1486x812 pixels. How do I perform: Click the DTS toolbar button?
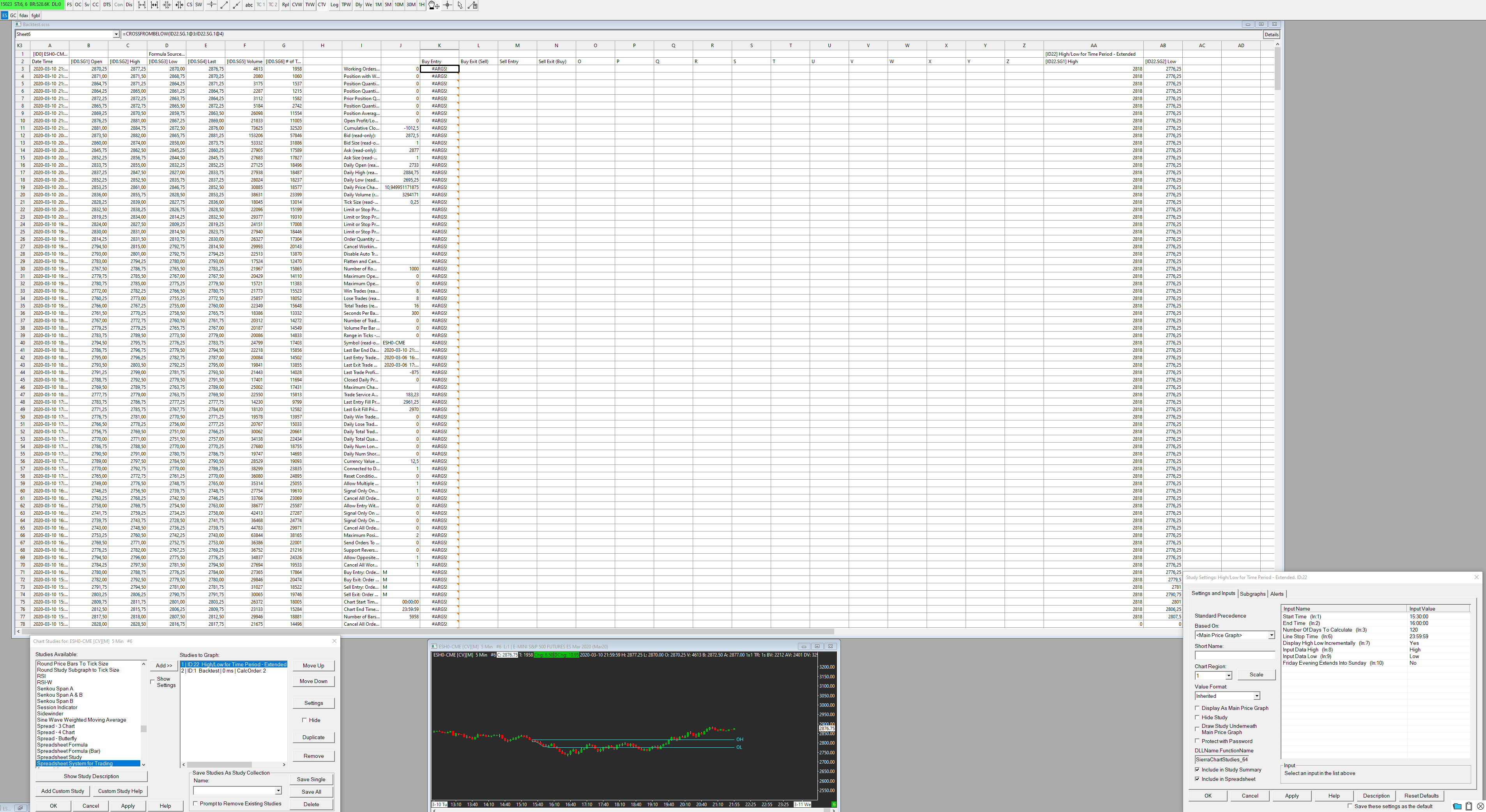click(107, 5)
